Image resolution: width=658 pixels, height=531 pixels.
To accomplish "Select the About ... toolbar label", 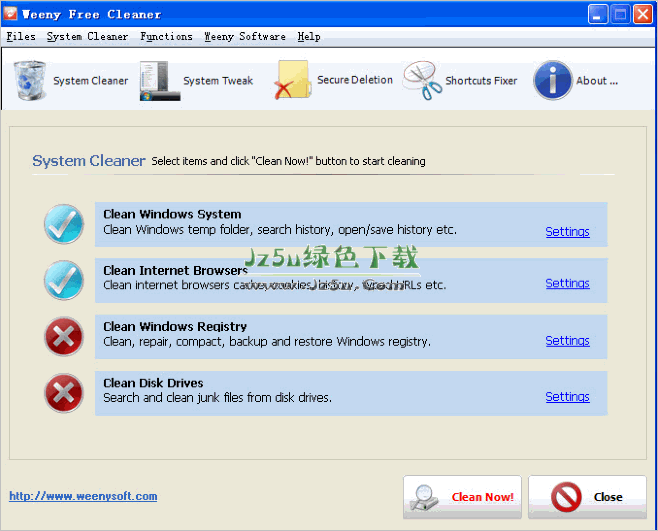I will [597, 81].
